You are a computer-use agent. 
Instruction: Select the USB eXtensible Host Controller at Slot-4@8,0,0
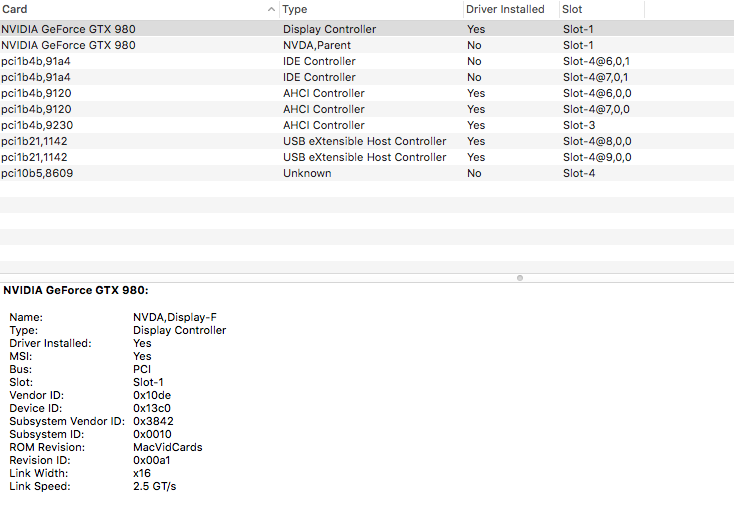367,141
